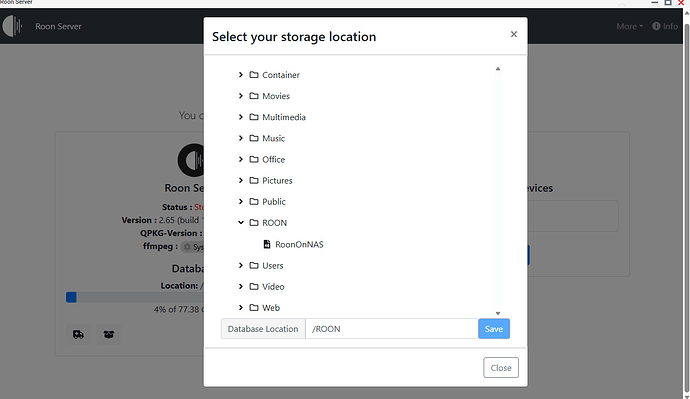The image size is (690, 399).
Task: Choose Web in folder tree
Action: coord(271,307)
